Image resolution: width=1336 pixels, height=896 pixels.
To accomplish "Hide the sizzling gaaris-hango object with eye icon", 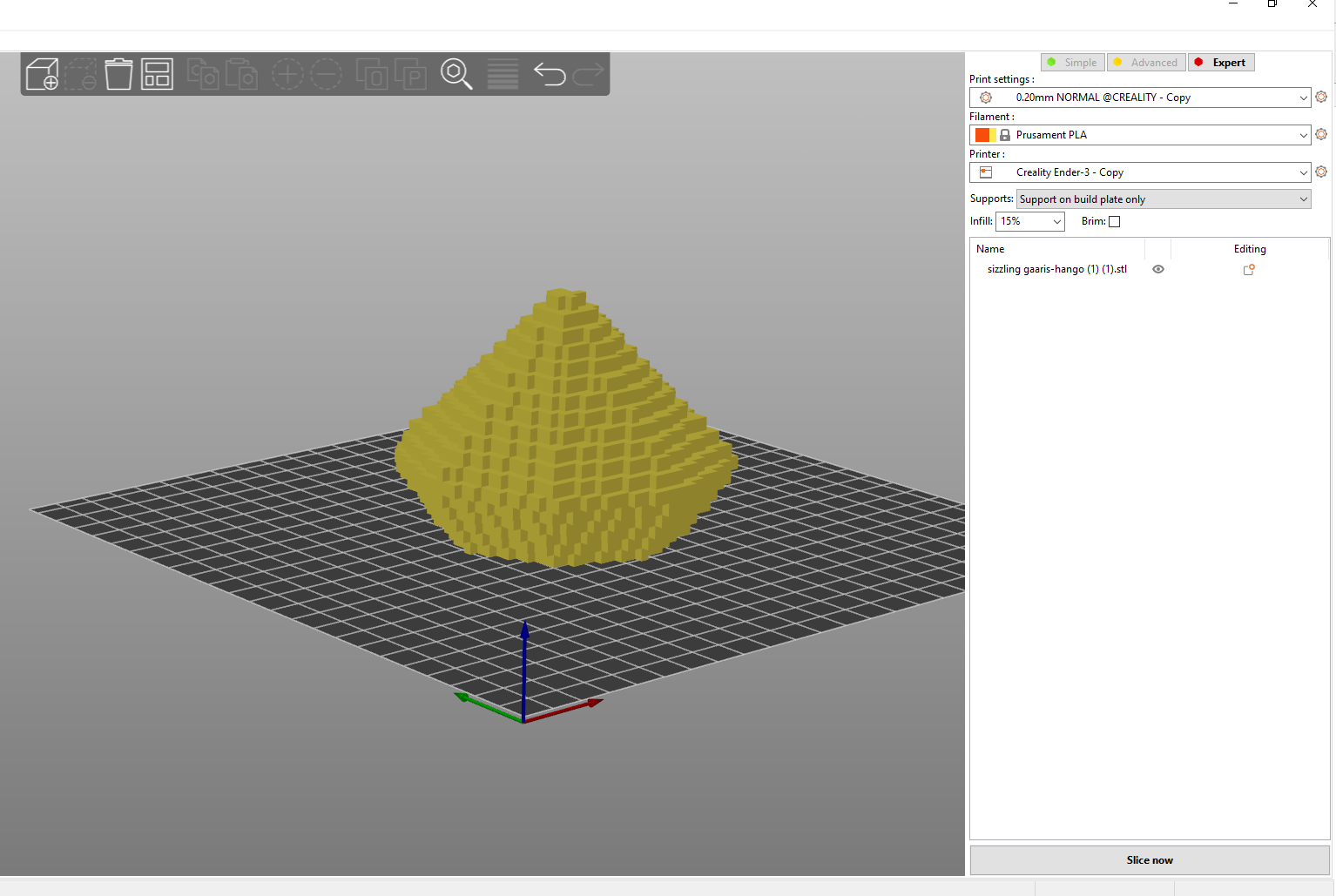I will (x=1158, y=269).
